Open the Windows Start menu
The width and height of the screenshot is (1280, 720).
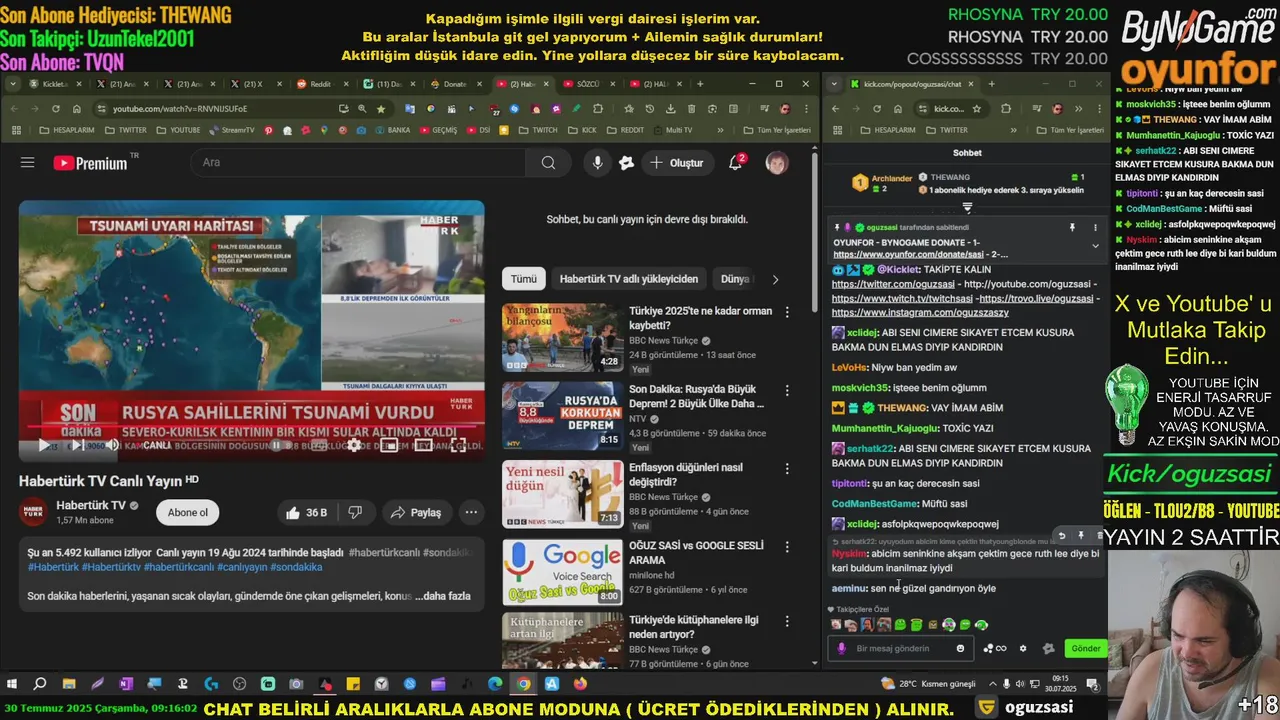point(12,684)
